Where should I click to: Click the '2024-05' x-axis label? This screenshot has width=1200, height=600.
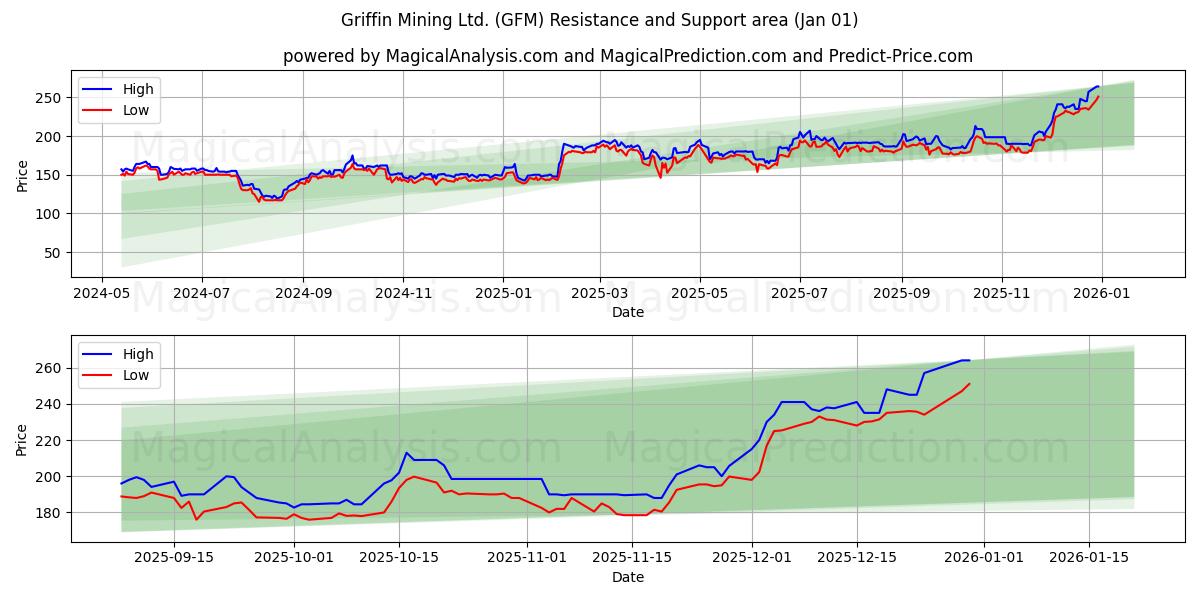101,295
